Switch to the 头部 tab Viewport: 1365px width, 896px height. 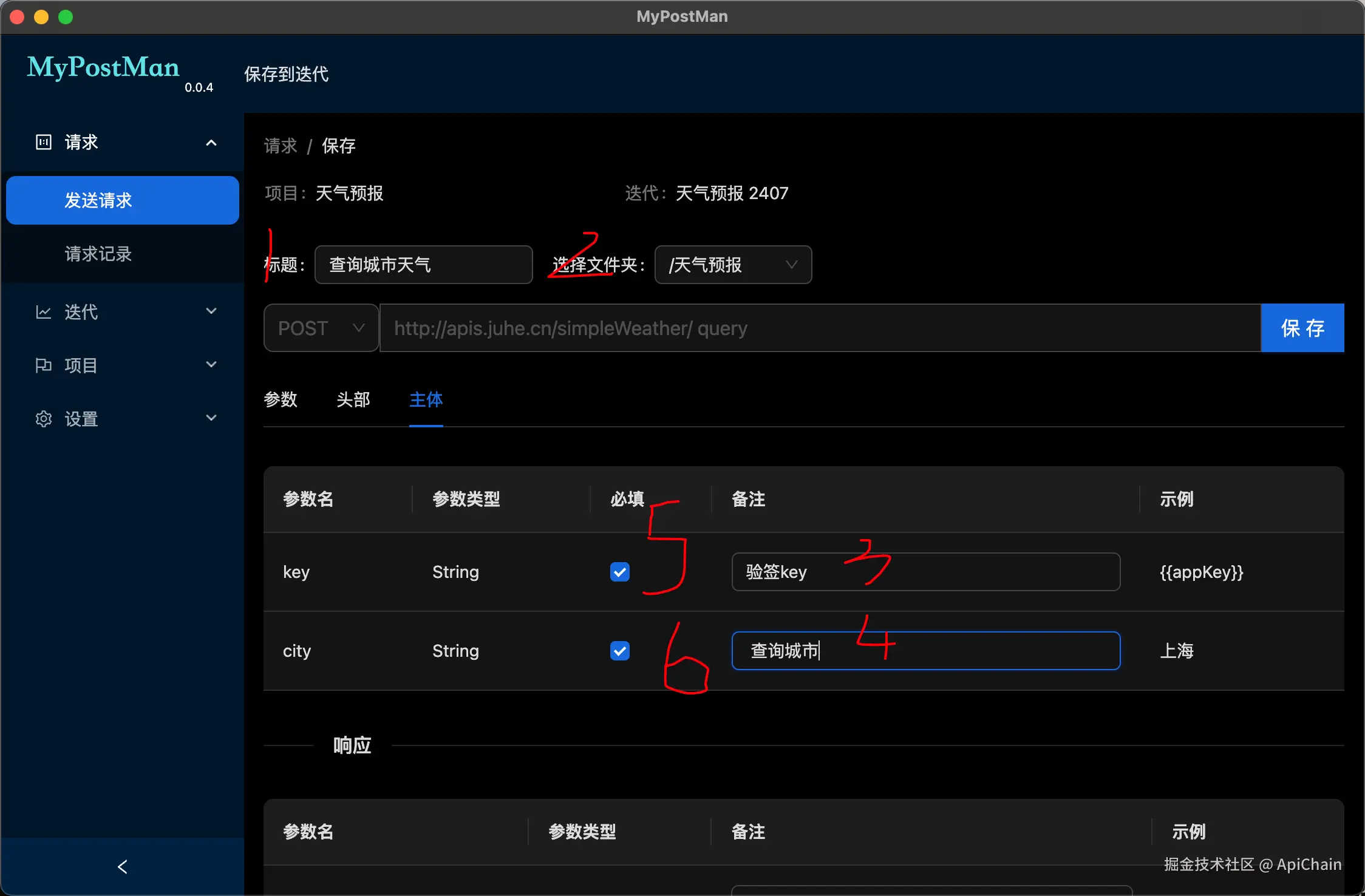click(x=353, y=399)
